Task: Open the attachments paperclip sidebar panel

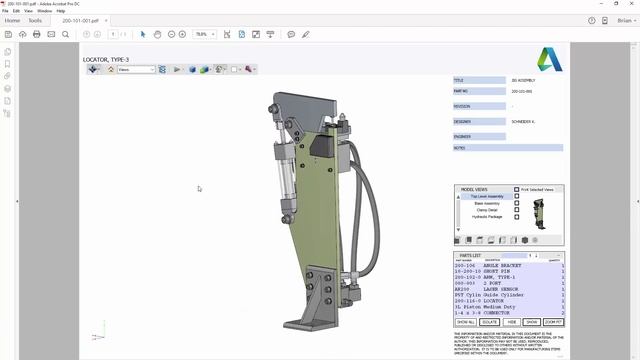Action: tap(7, 76)
